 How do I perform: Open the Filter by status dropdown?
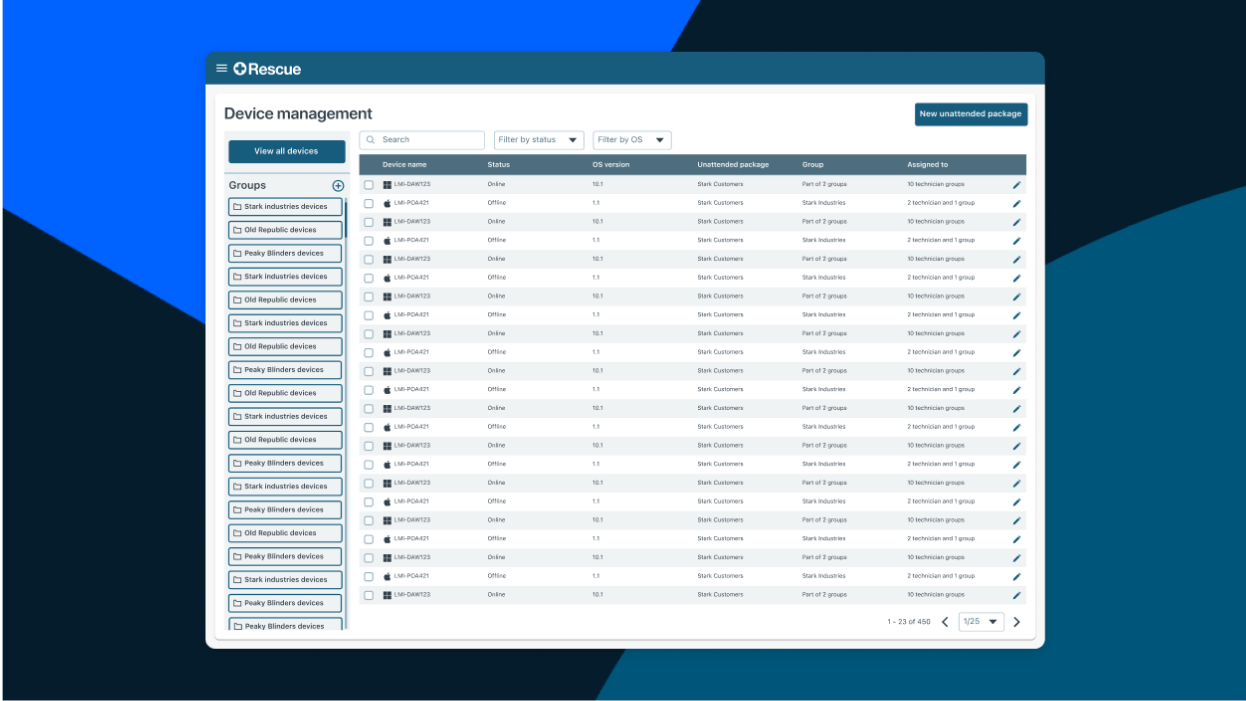click(538, 140)
